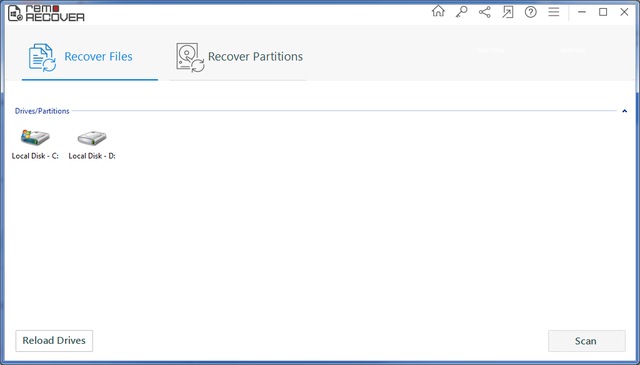Maximize the Remo Recover window
The width and height of the screenshot is (640, 365).
tap(603, 12)
